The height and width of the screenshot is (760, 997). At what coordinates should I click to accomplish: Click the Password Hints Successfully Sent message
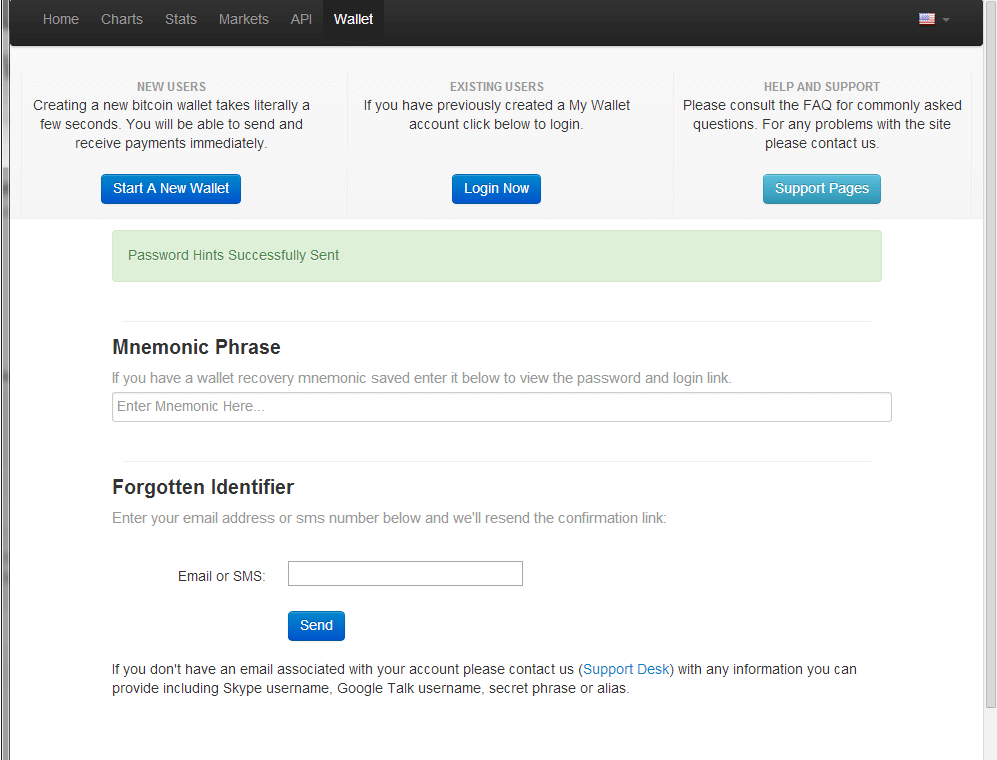pyautogui.click(x=497, y=256)
